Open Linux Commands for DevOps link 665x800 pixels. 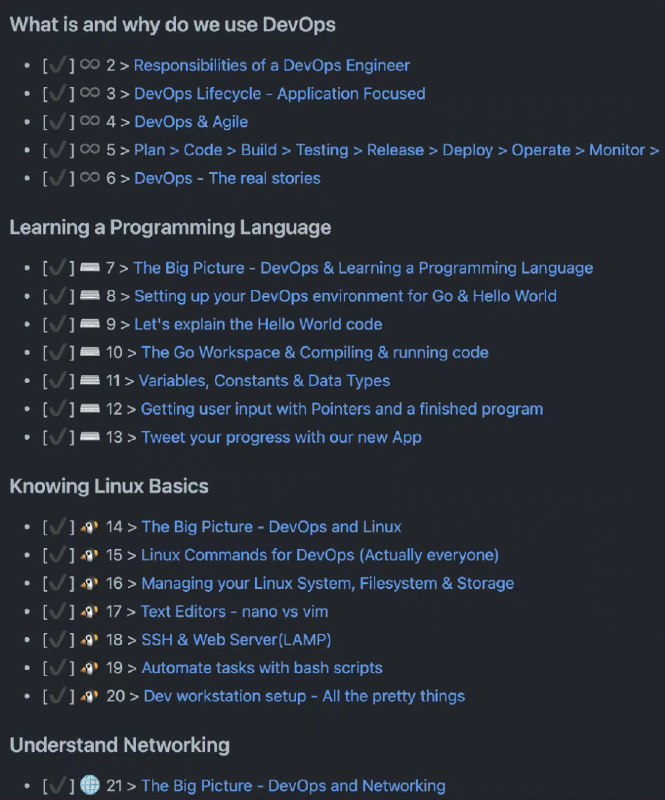pos(319,555)
